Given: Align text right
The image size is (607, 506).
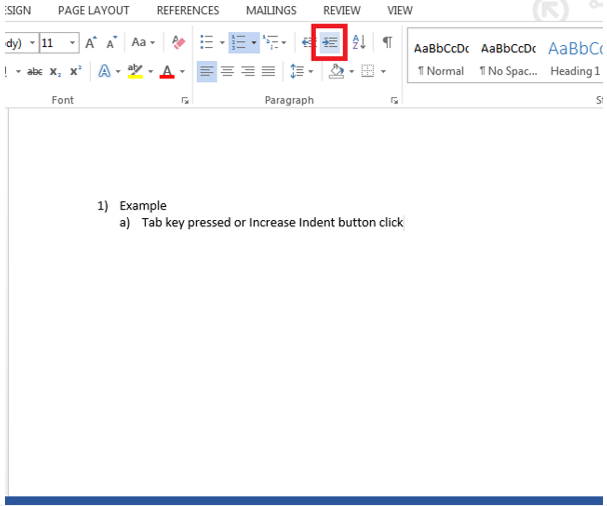Looking at the screenshot, I should pos(248,71).
